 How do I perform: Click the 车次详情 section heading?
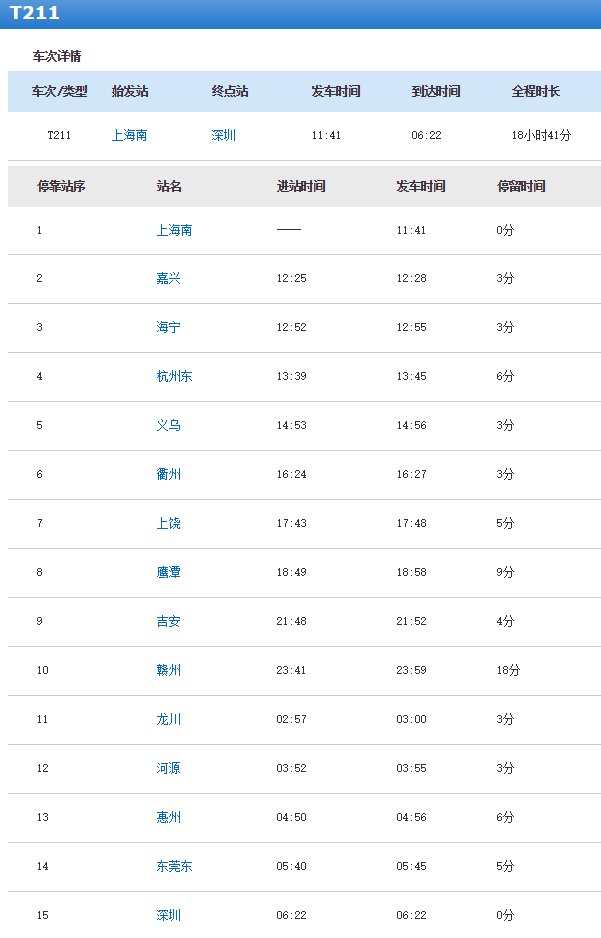(x=56, y=56)
